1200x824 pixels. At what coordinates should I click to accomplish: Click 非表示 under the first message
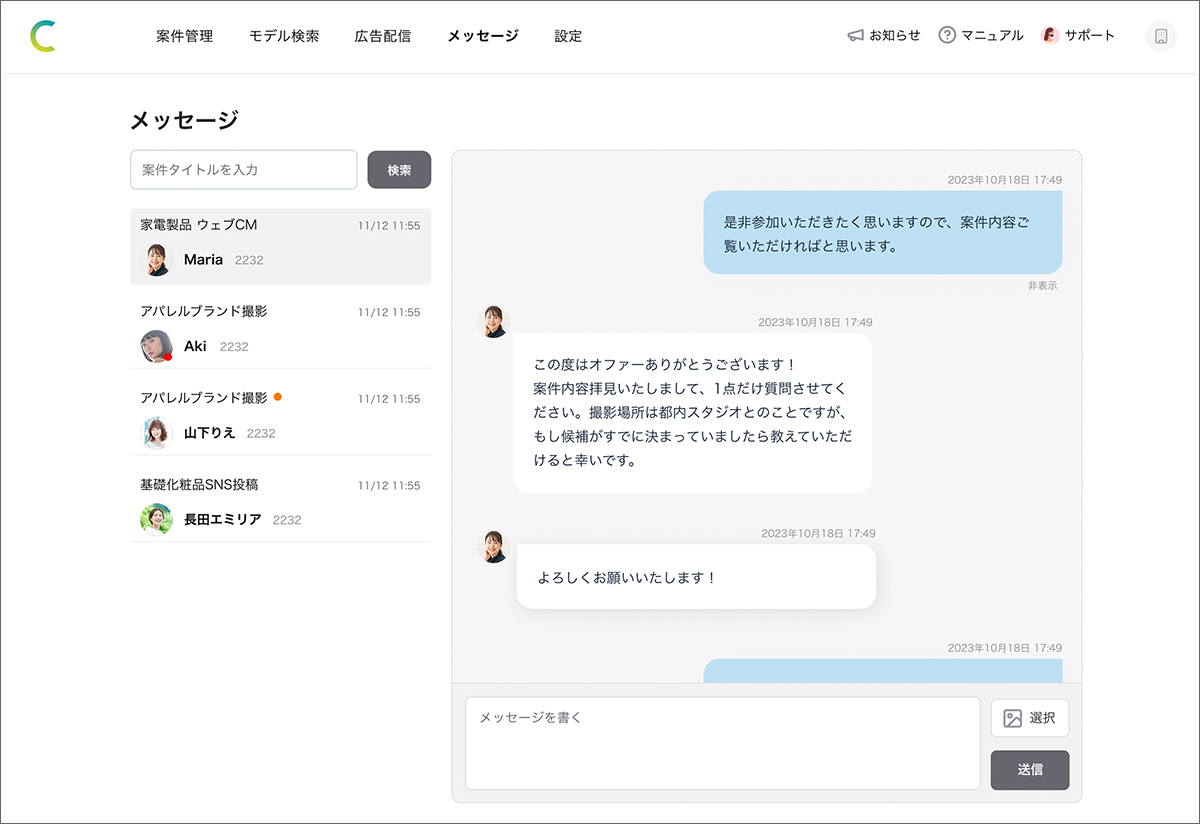(1041, 286)
